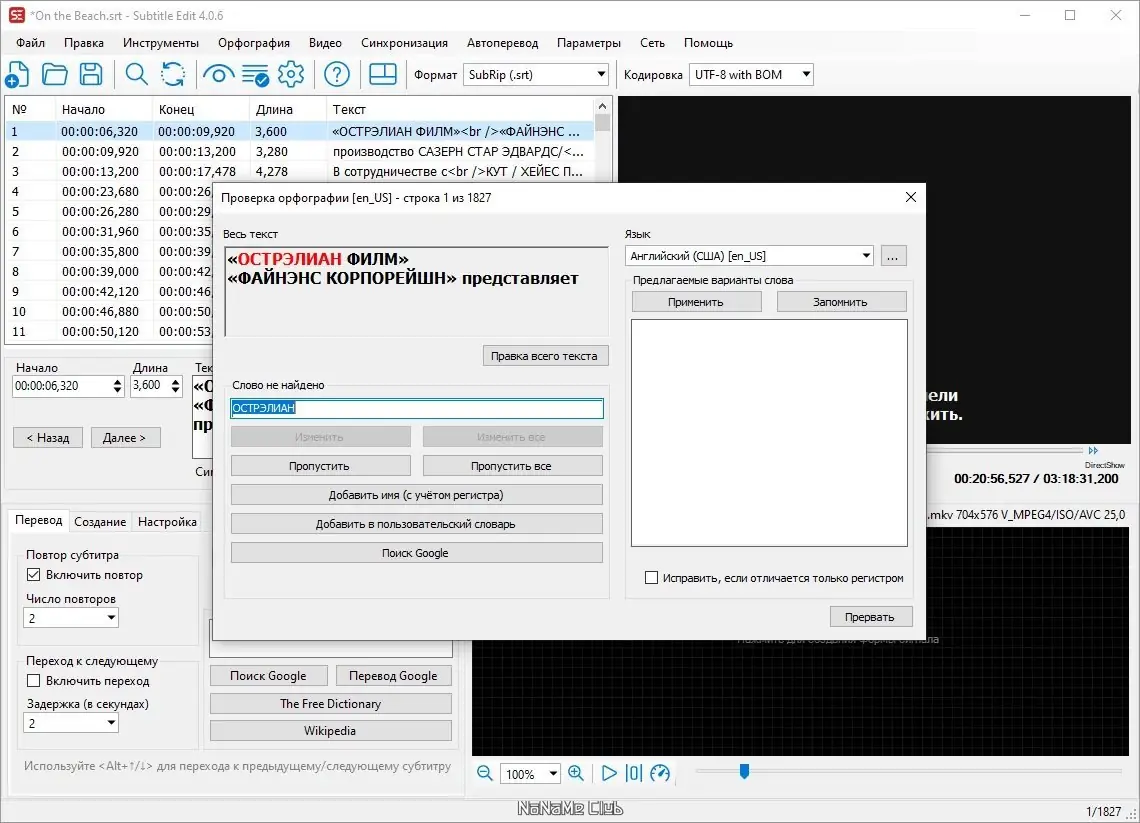Open the Синхронизация menu
Screen dimensions: 1140x823
tap(404, 43)
